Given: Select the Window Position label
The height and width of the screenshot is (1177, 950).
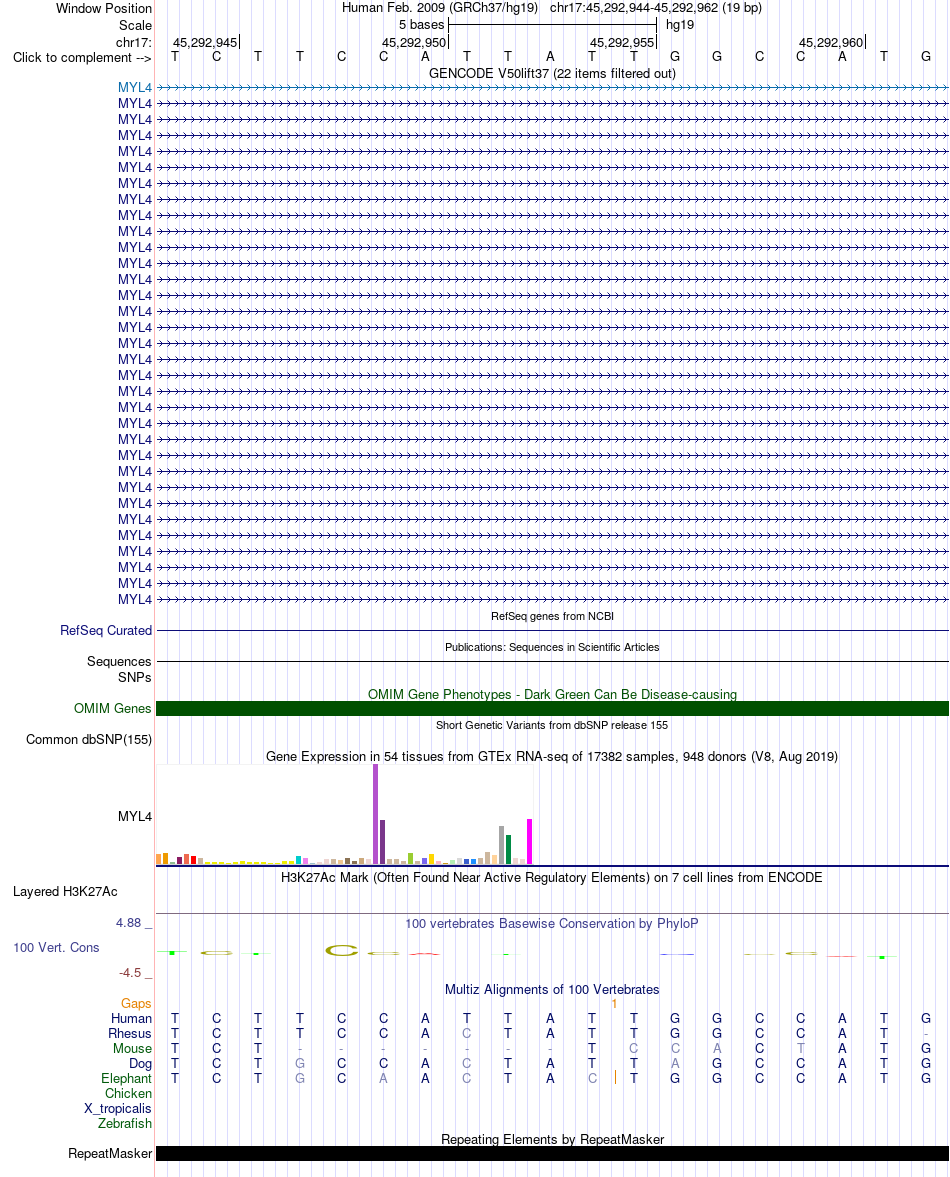Looking at the screenshot, I should click(104, 8).
